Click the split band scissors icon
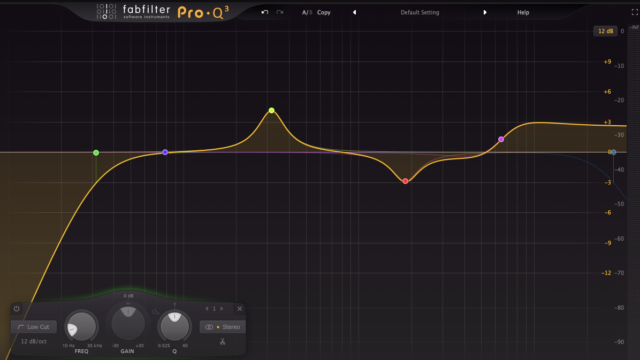The width and height of the screenshot is (640, 360). pos(222,341)
